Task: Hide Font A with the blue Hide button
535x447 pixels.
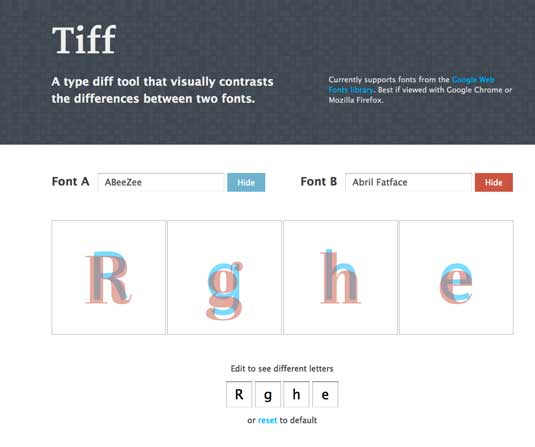Action: coord(246,182)
